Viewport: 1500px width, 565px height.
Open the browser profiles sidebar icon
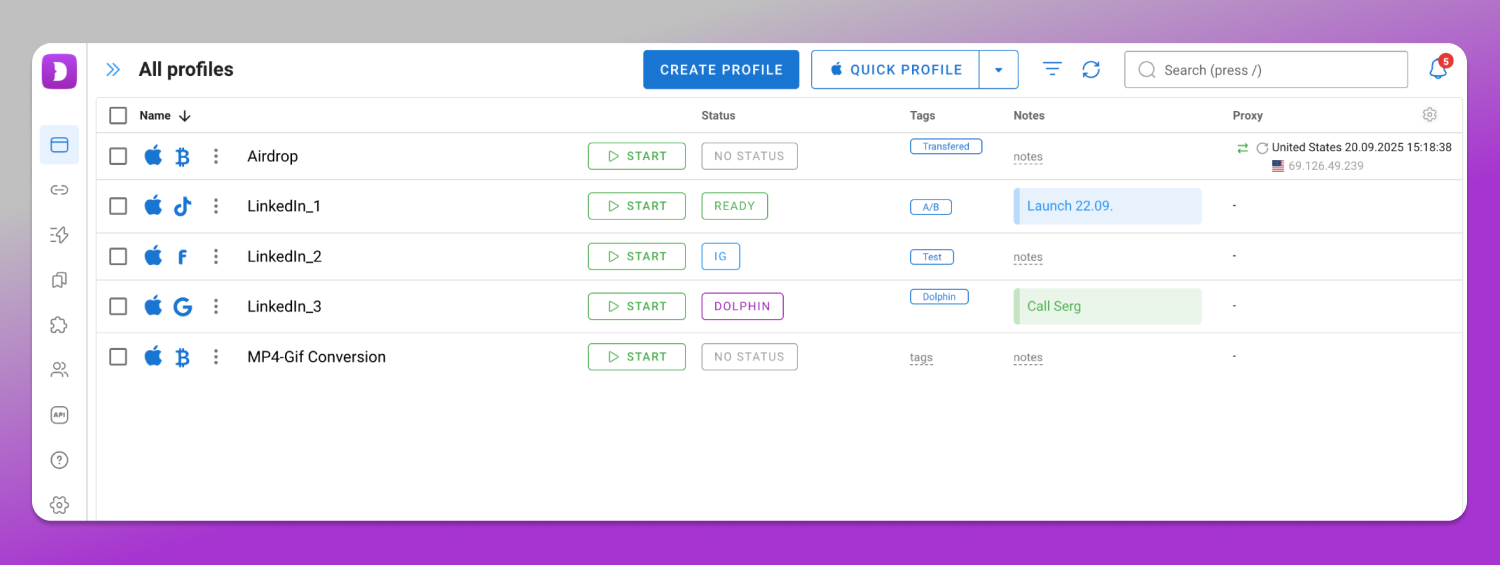59,145
